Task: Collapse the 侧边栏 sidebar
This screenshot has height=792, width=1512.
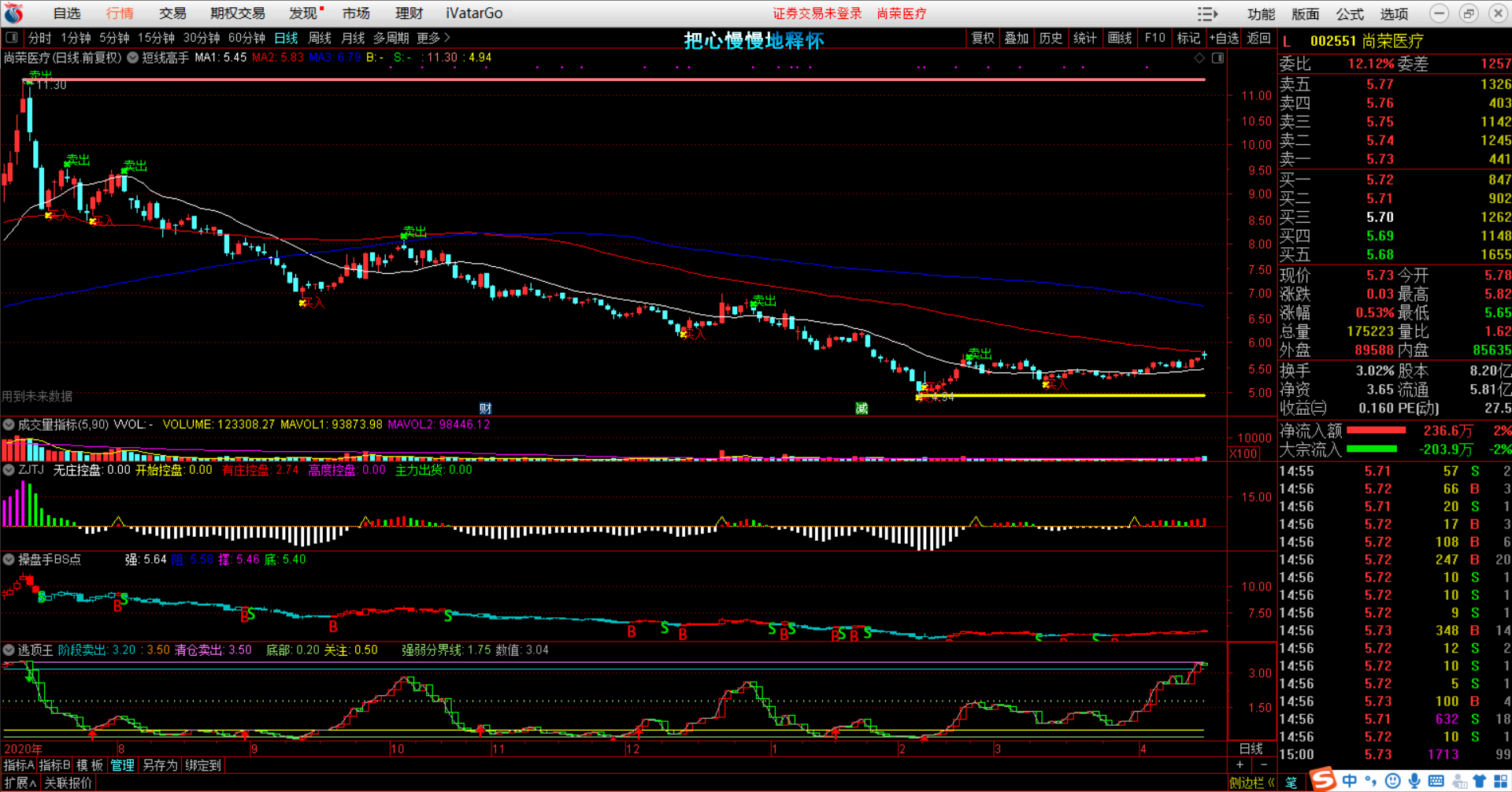Action: click(1251, 783)
